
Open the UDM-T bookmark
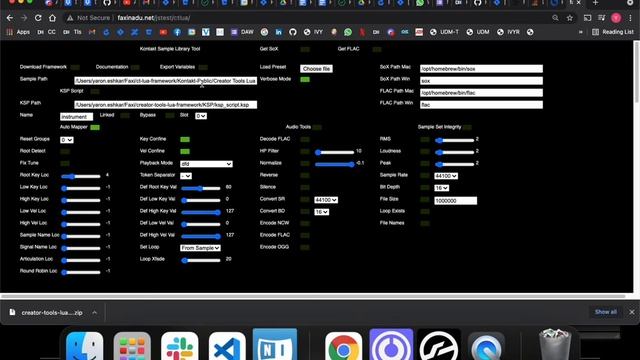tap(444, 32)
